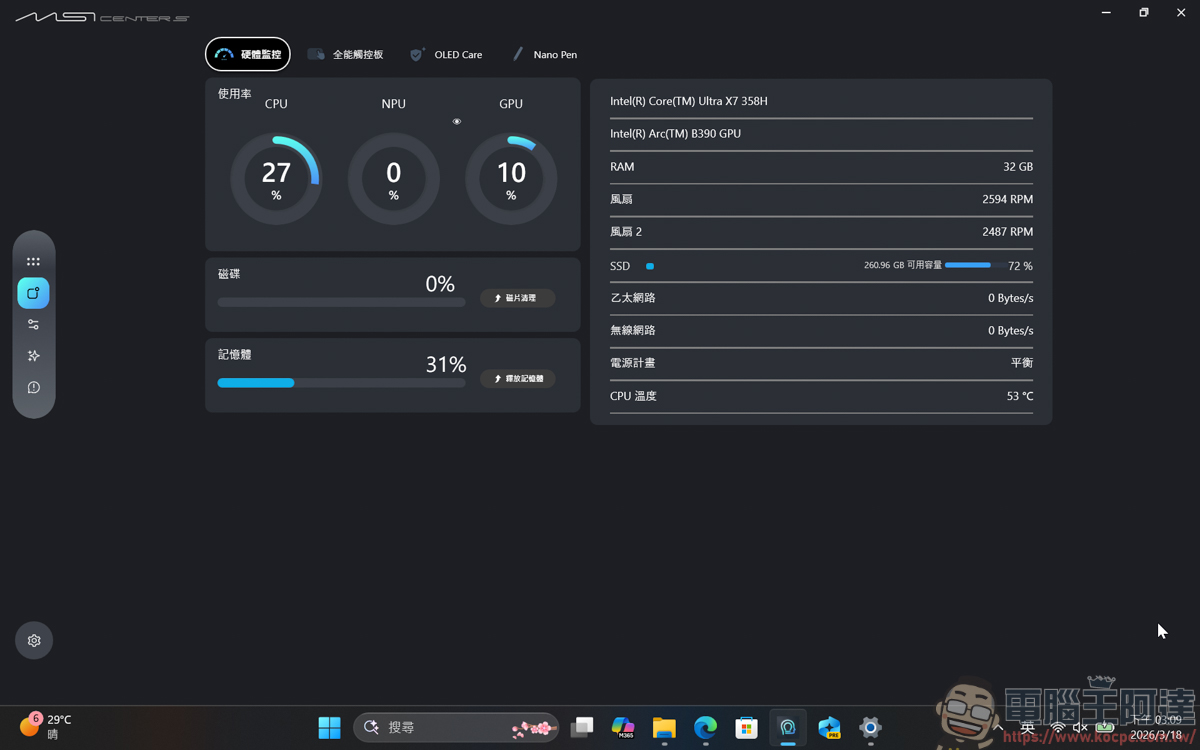1200x750 pixels.
Task: Toggle Wi-Fi from the system tray icon
Action: pyautogui.click(x=1058, y=728)
